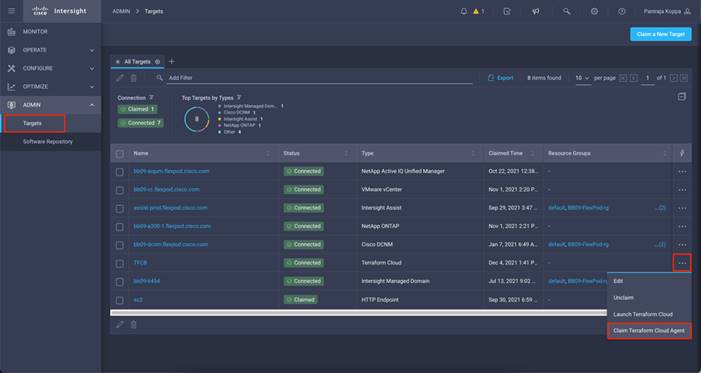701x373 pixels.
Task: Click the edit pencil above the table
Action: click(120, 78)
